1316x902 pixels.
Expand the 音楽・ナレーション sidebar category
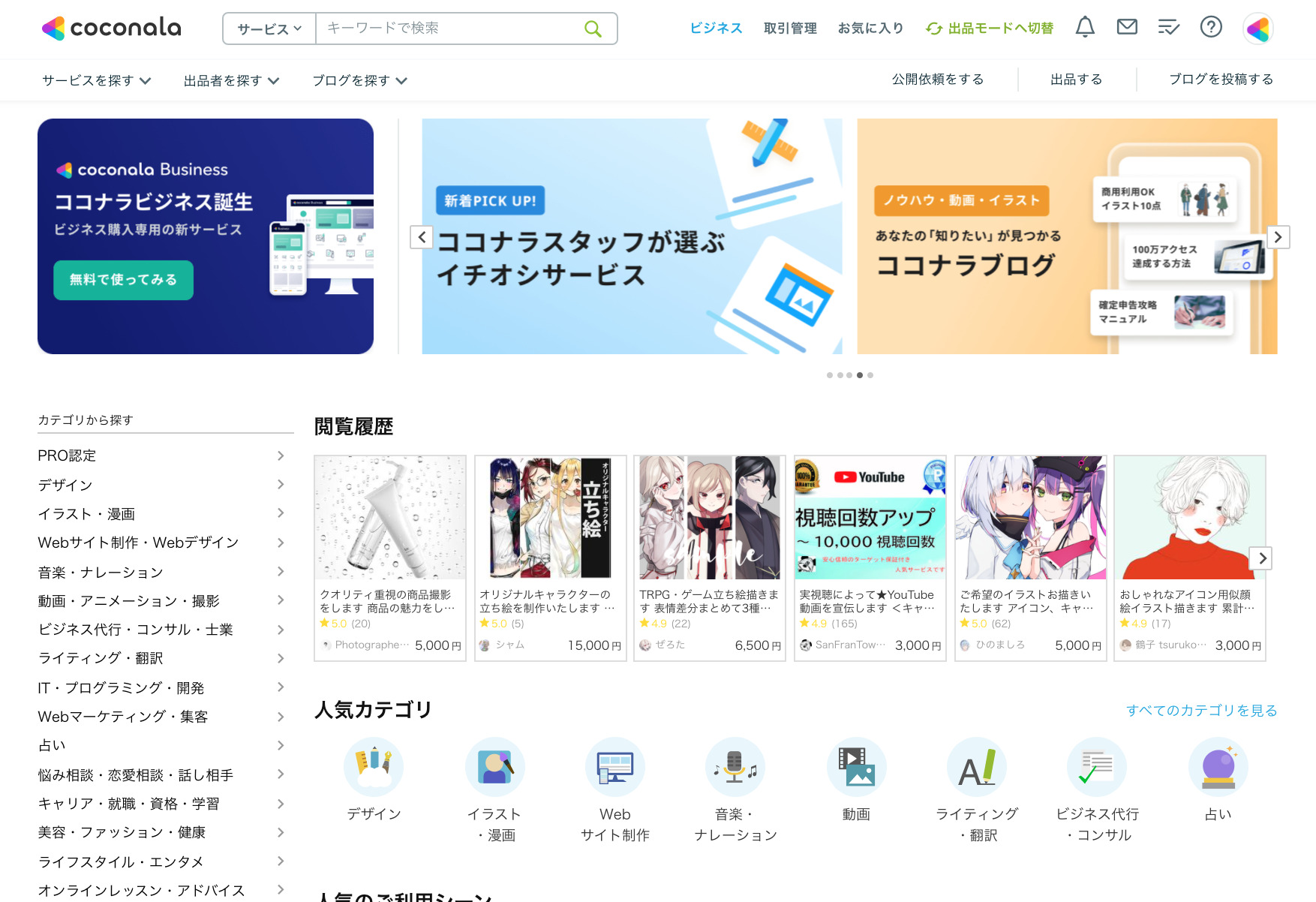[162, 572]
